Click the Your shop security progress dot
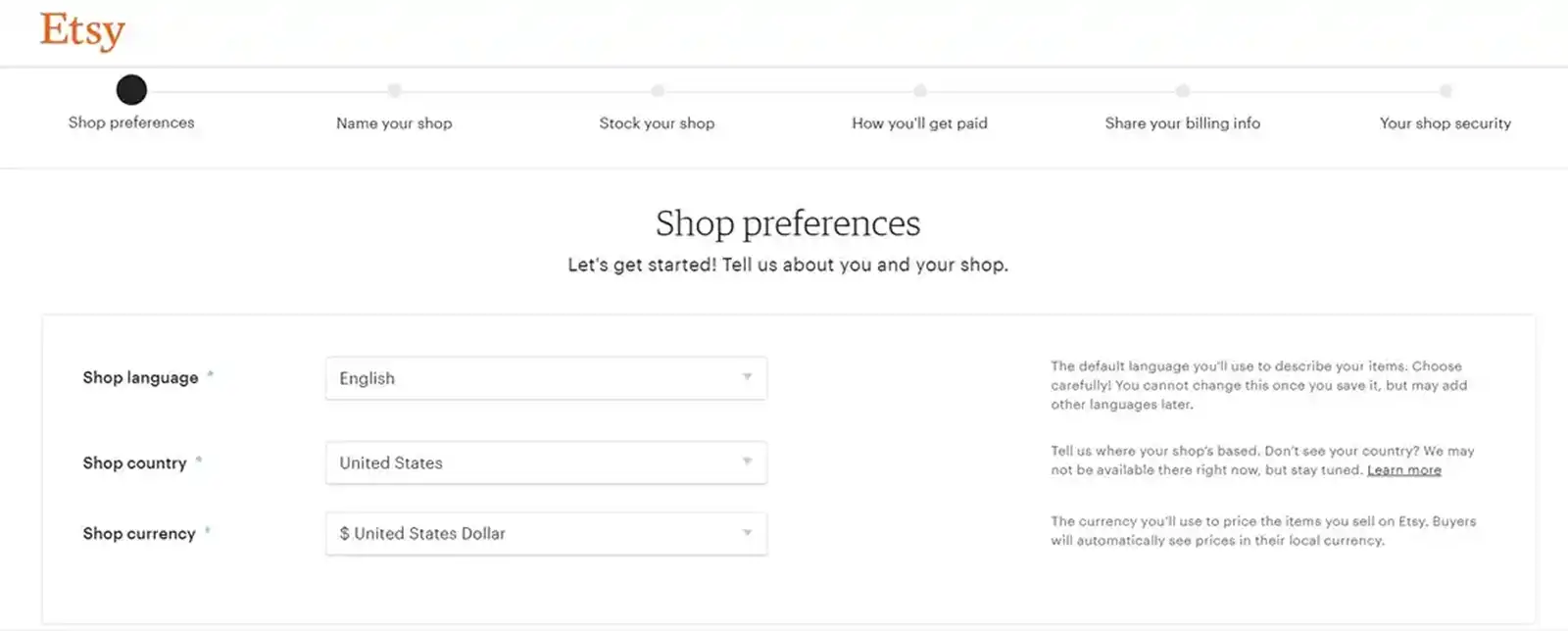This screenshot has width=1568, height=631. (x=1445, y=90)
